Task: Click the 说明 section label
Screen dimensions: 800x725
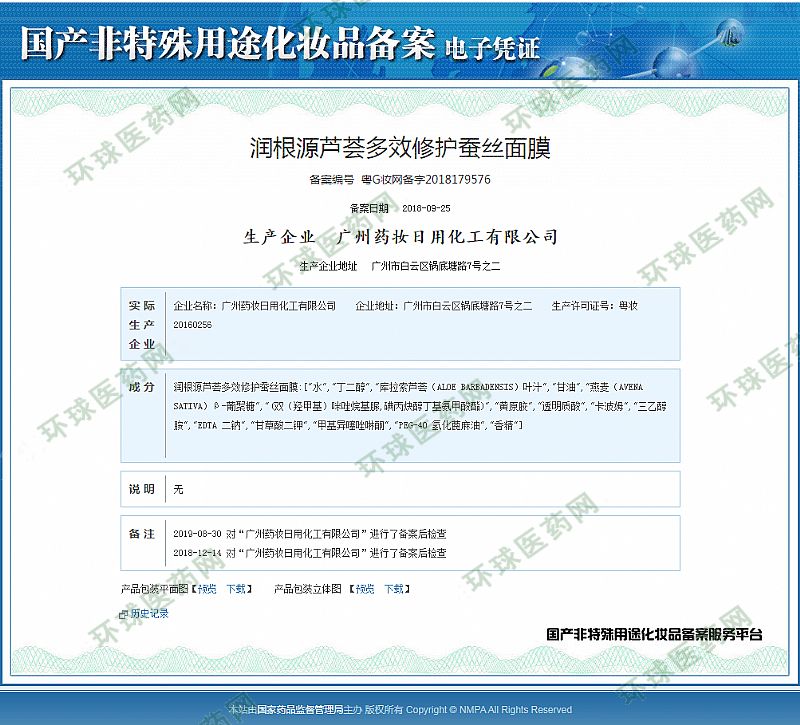Action: [141, 489]
